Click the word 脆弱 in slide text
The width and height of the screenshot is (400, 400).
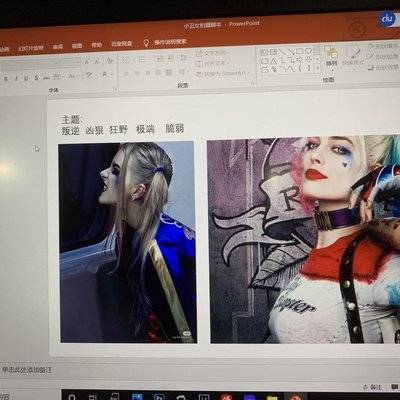click(175, 128)
